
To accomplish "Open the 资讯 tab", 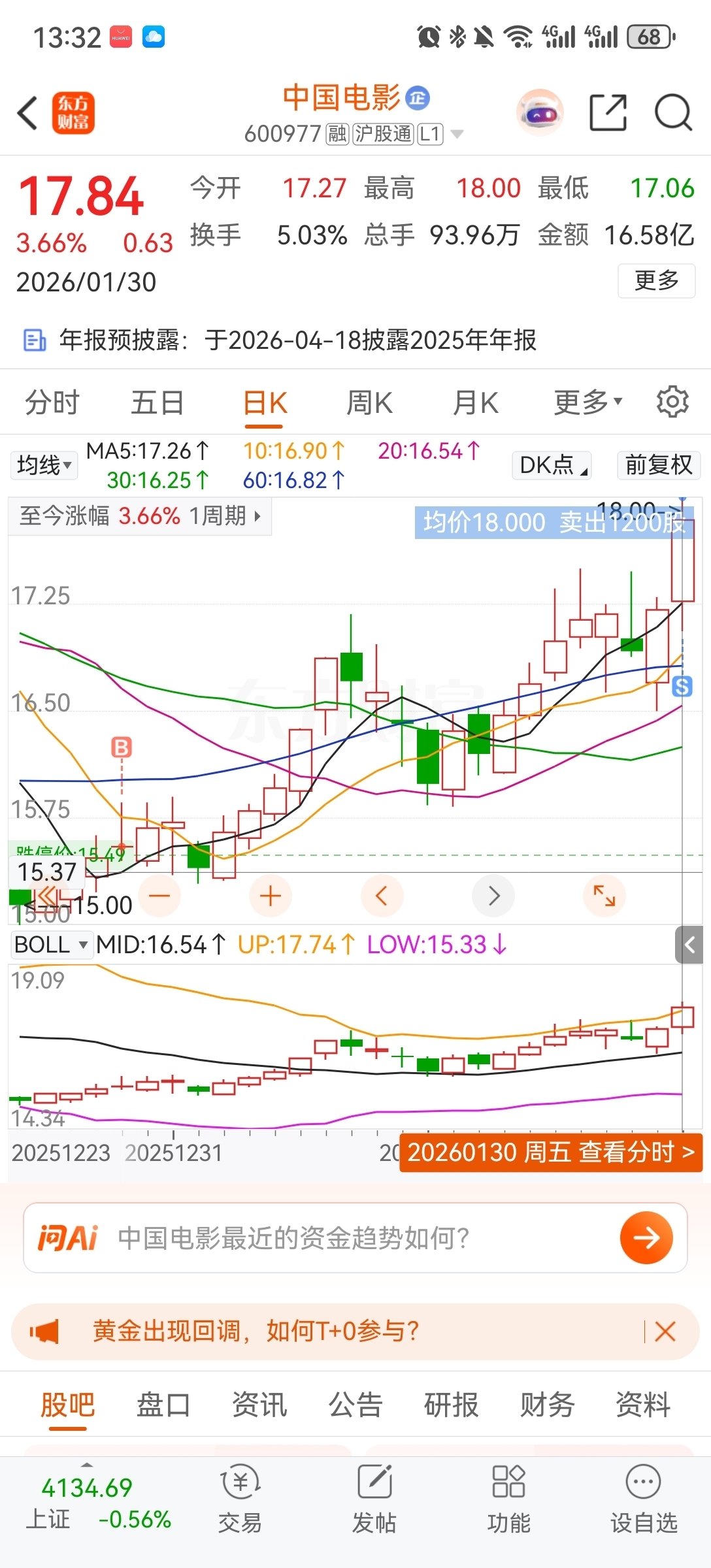I will pos(259,1404).
